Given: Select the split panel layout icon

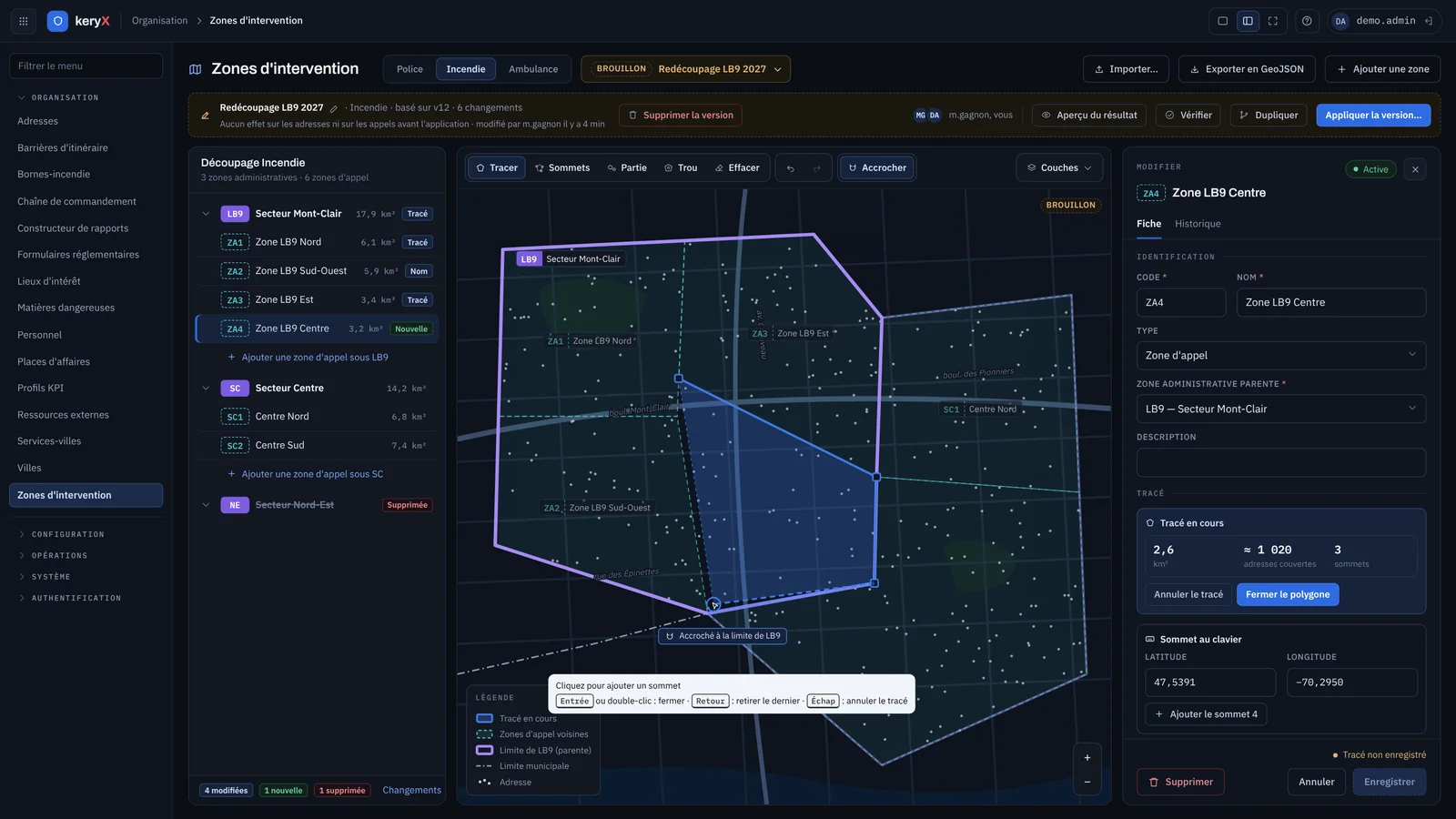Looking at the screenshot, I should pos(1248,21).
